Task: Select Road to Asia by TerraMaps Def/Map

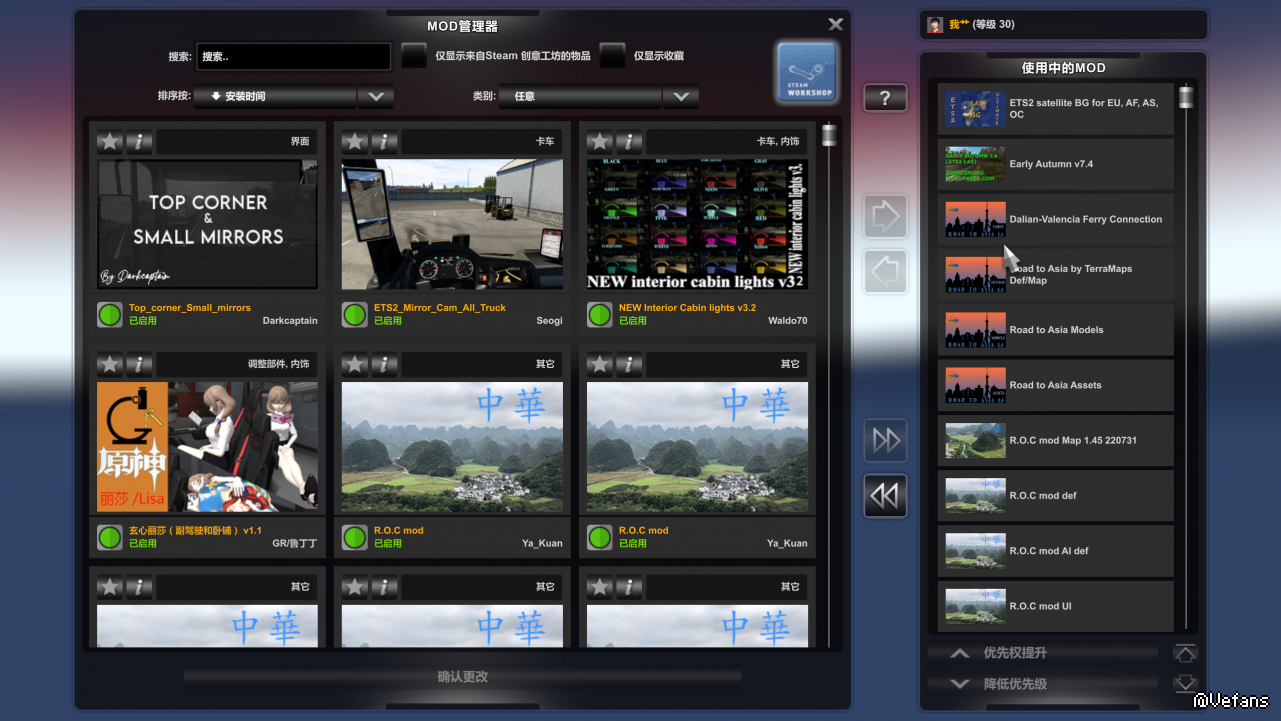Action: (x=1055, y=275)
